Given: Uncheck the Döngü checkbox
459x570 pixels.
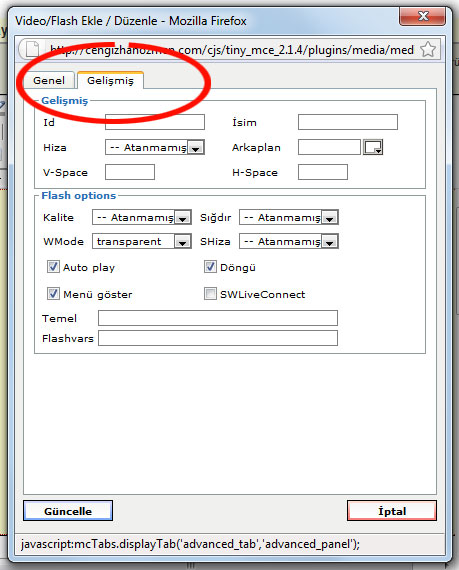Looking at the screenshot, I should coord(210,266).
